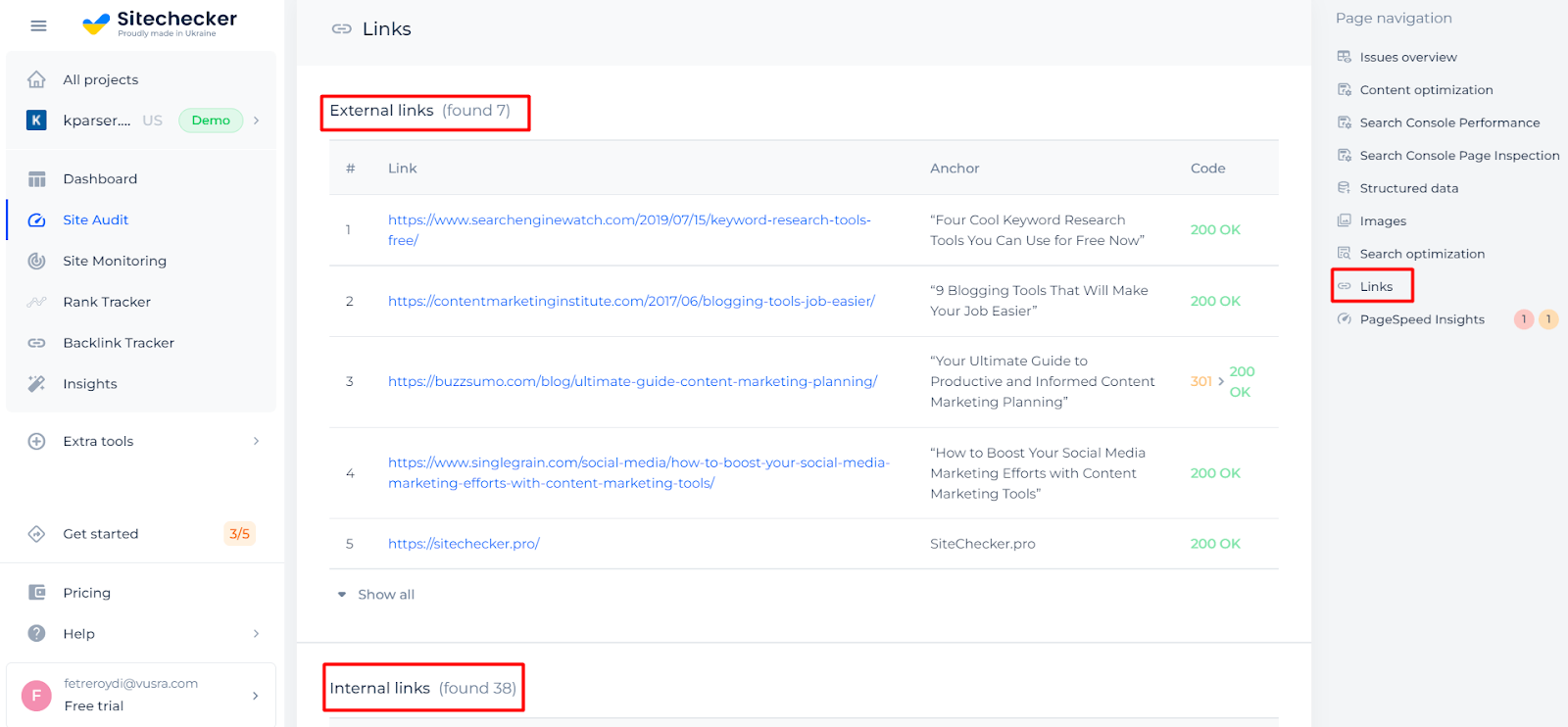Open the singlegrain.com link

(639, 472)
